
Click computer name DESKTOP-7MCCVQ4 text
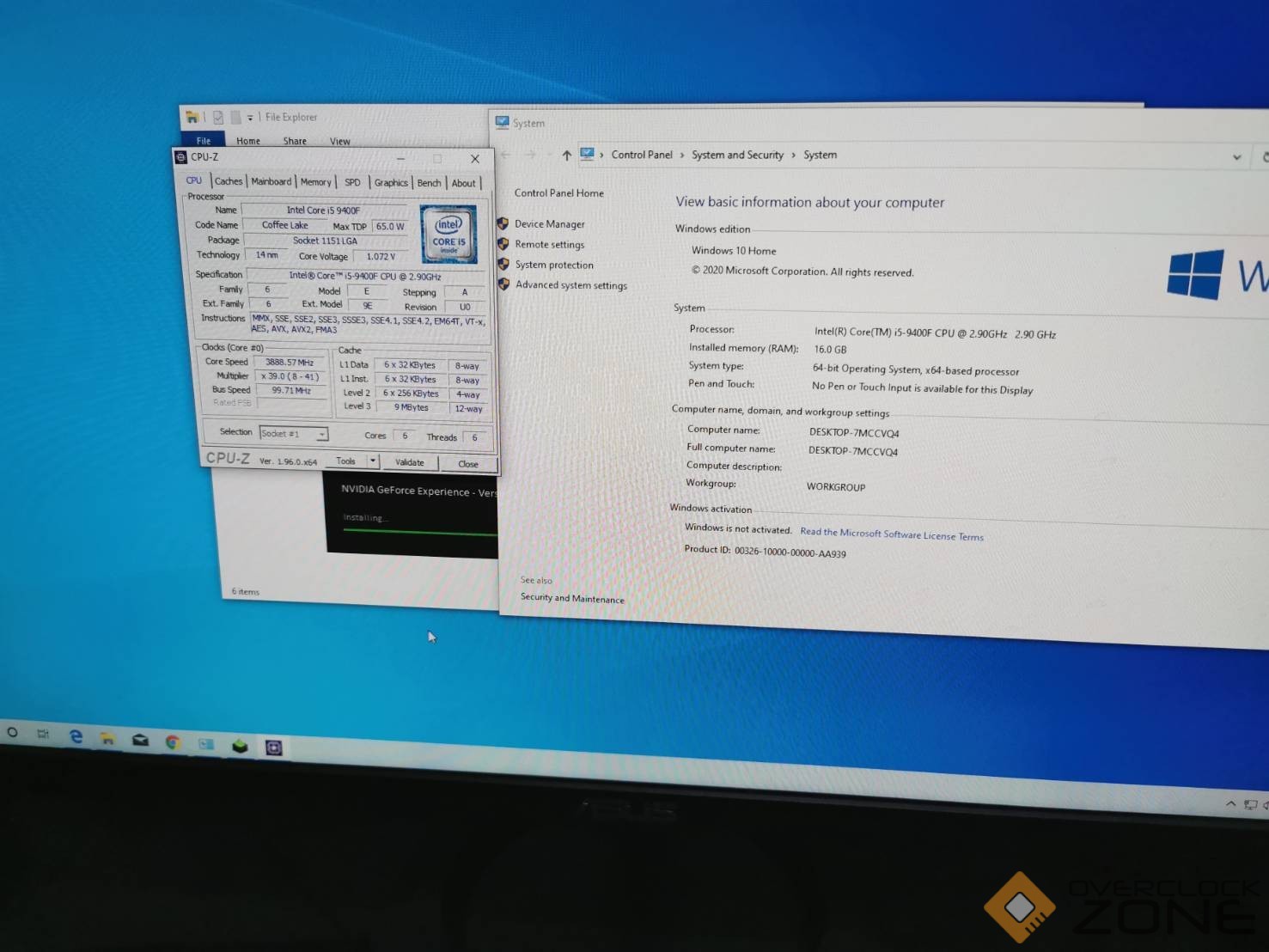coord(854,433)
